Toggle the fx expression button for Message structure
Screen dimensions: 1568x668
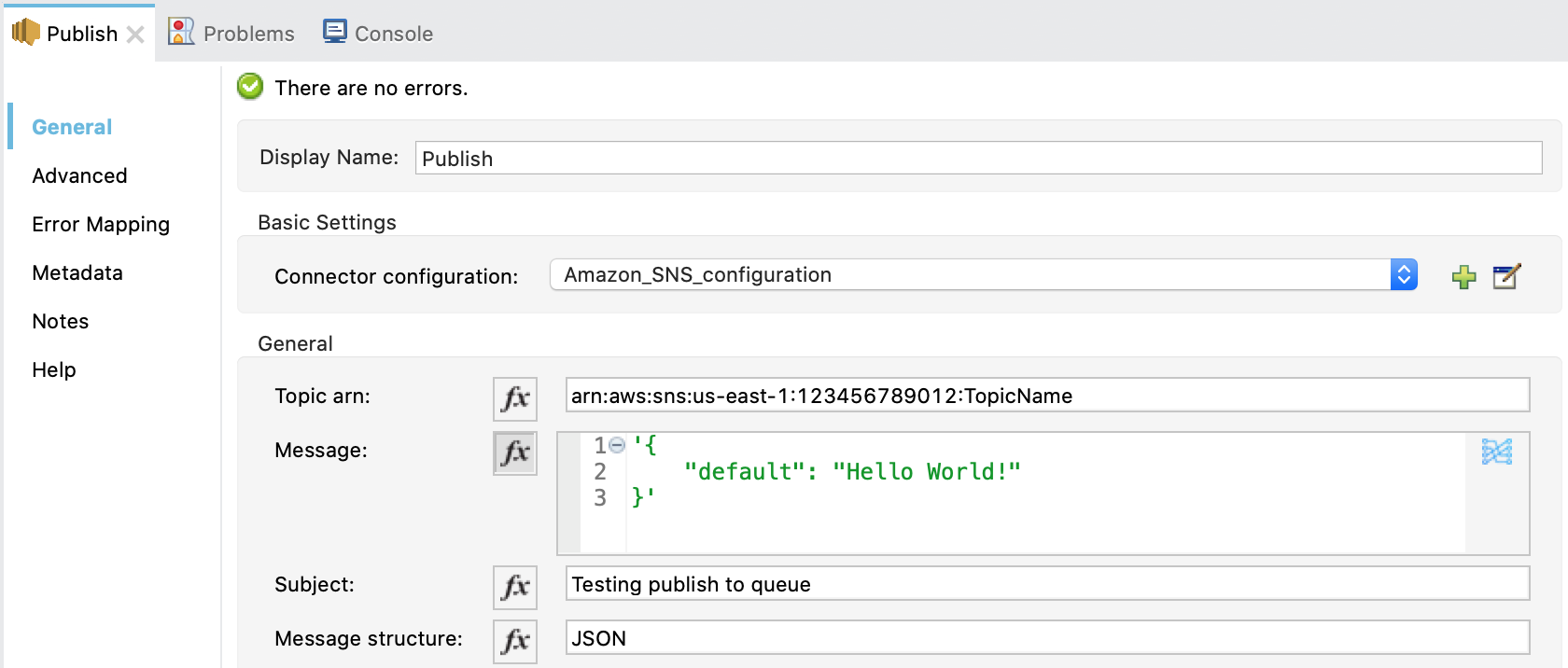point(515,642)
